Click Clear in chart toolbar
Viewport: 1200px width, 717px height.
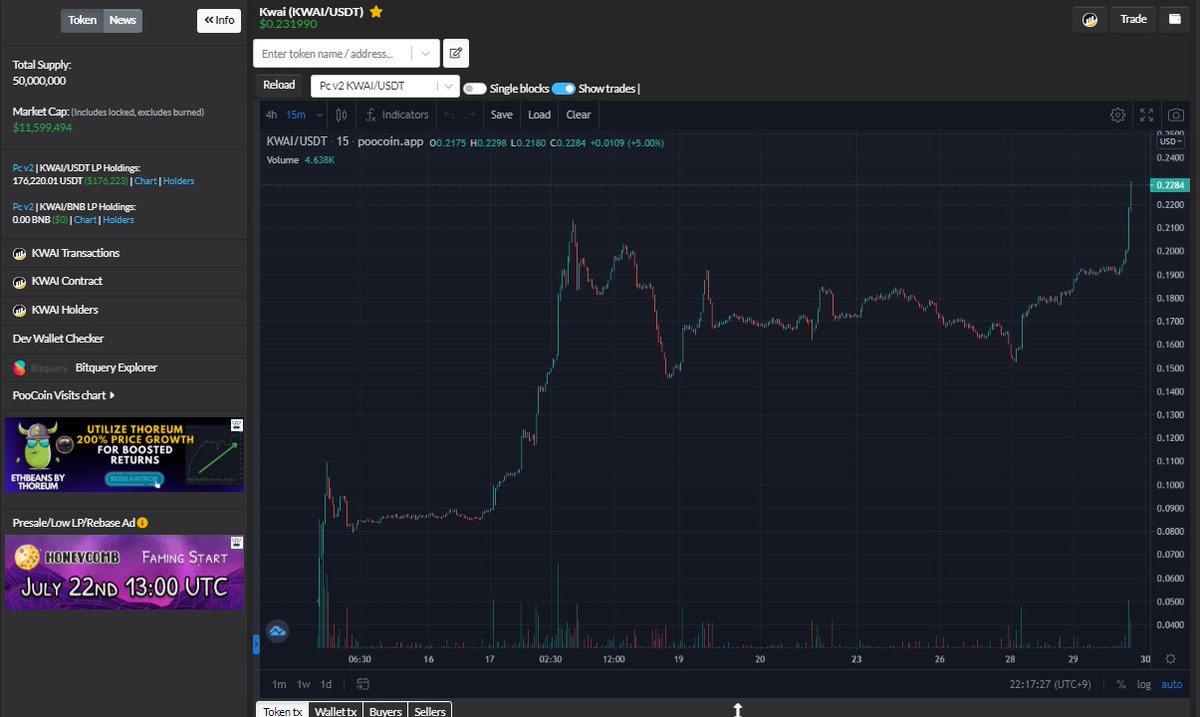click(578, 115)
